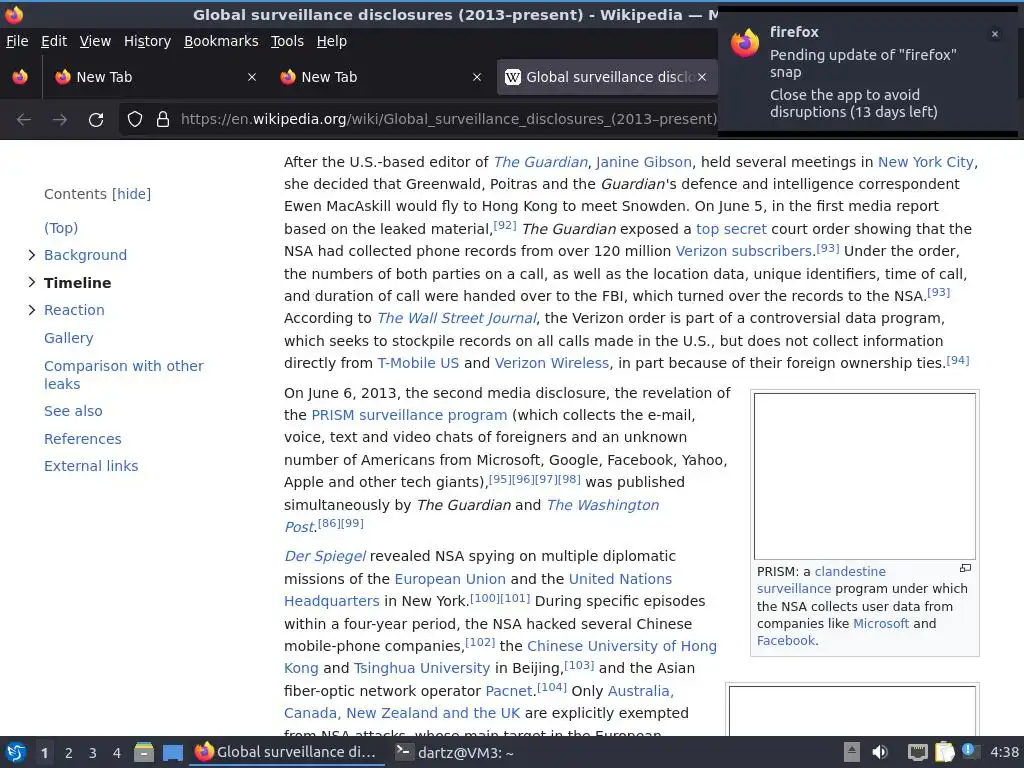Open the Bookmarks menu
The height and width of the screenshot is (768, 1024).
pos(221,41)
